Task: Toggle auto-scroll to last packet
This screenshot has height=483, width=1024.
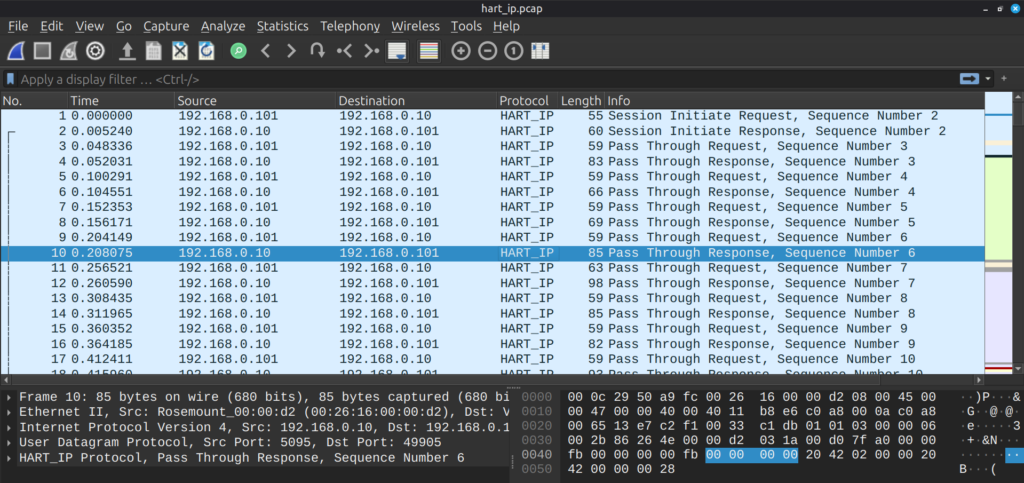Action: point(397,51)
